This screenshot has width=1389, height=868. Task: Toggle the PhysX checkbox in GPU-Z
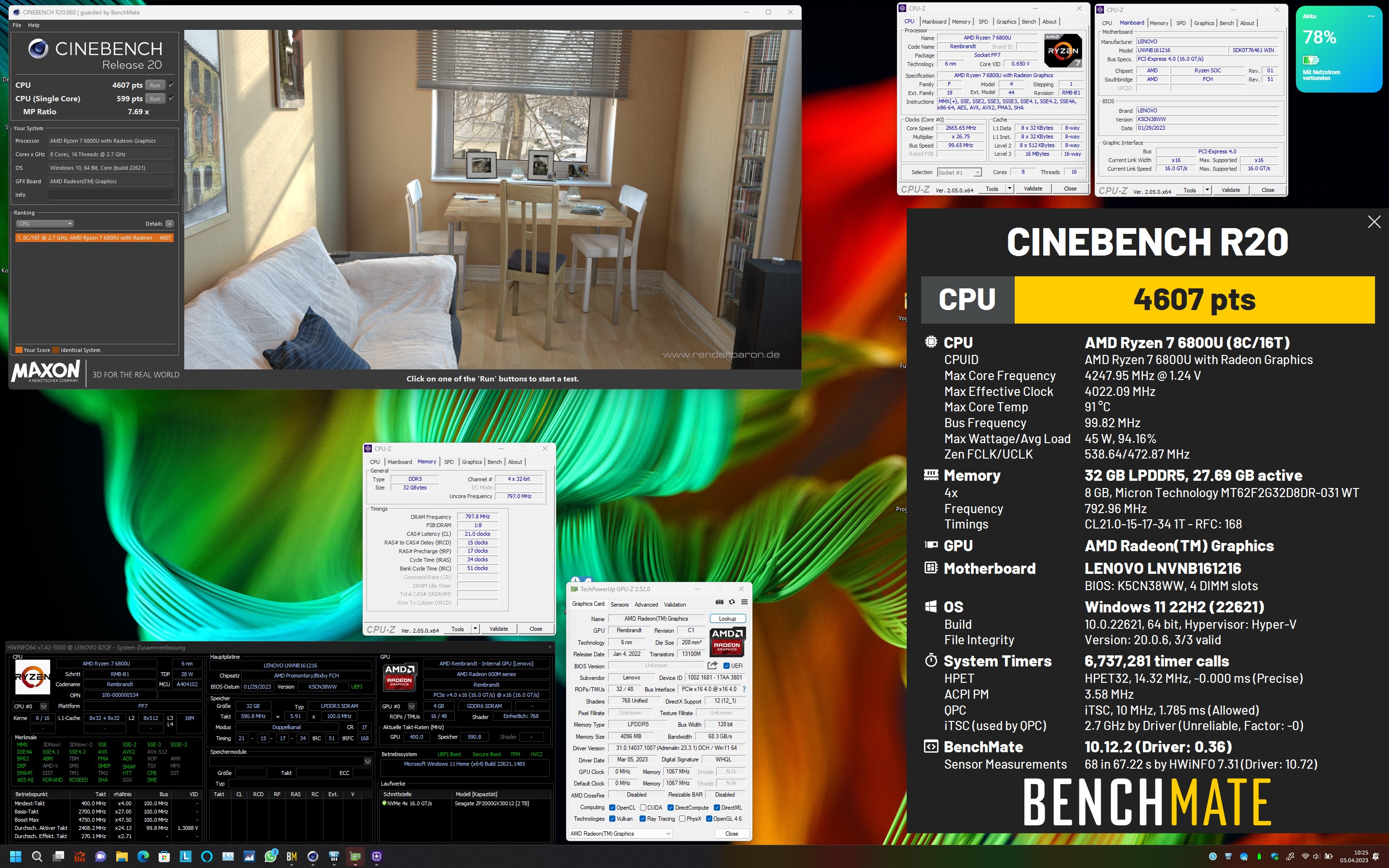tap(682, 819)
